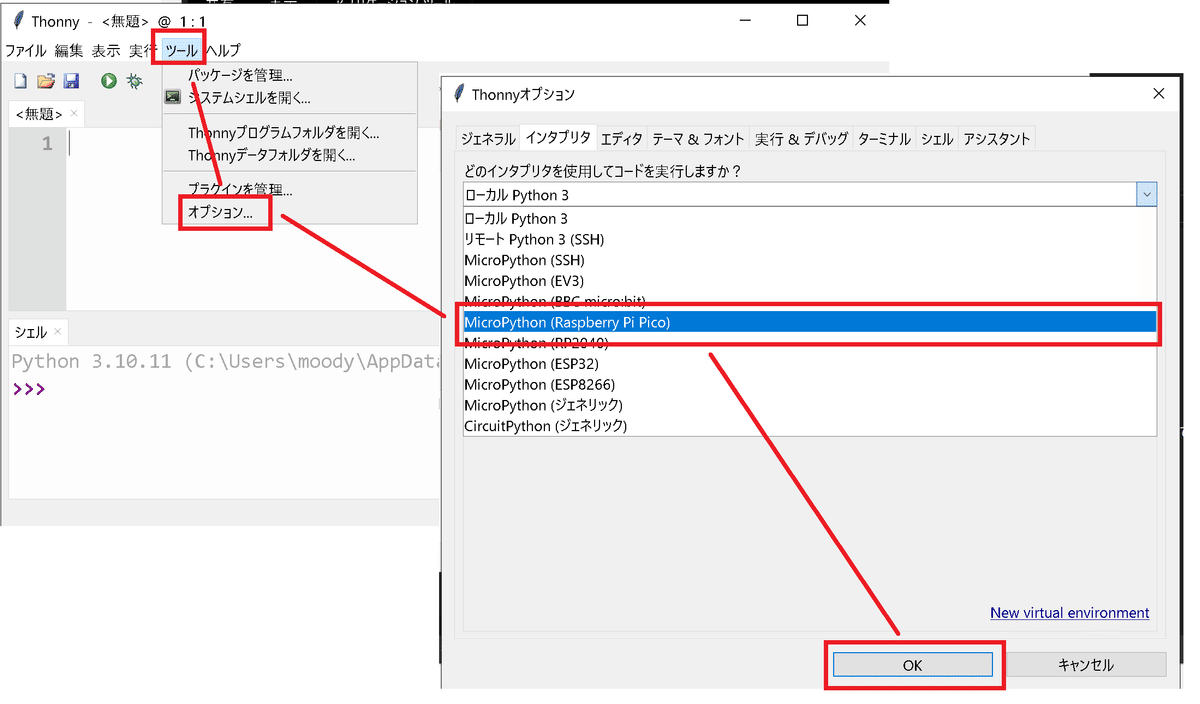Select リモート Python 3 (SSH) option
1200x704 pixels.
pyautogui.click(x=810, y=239)
